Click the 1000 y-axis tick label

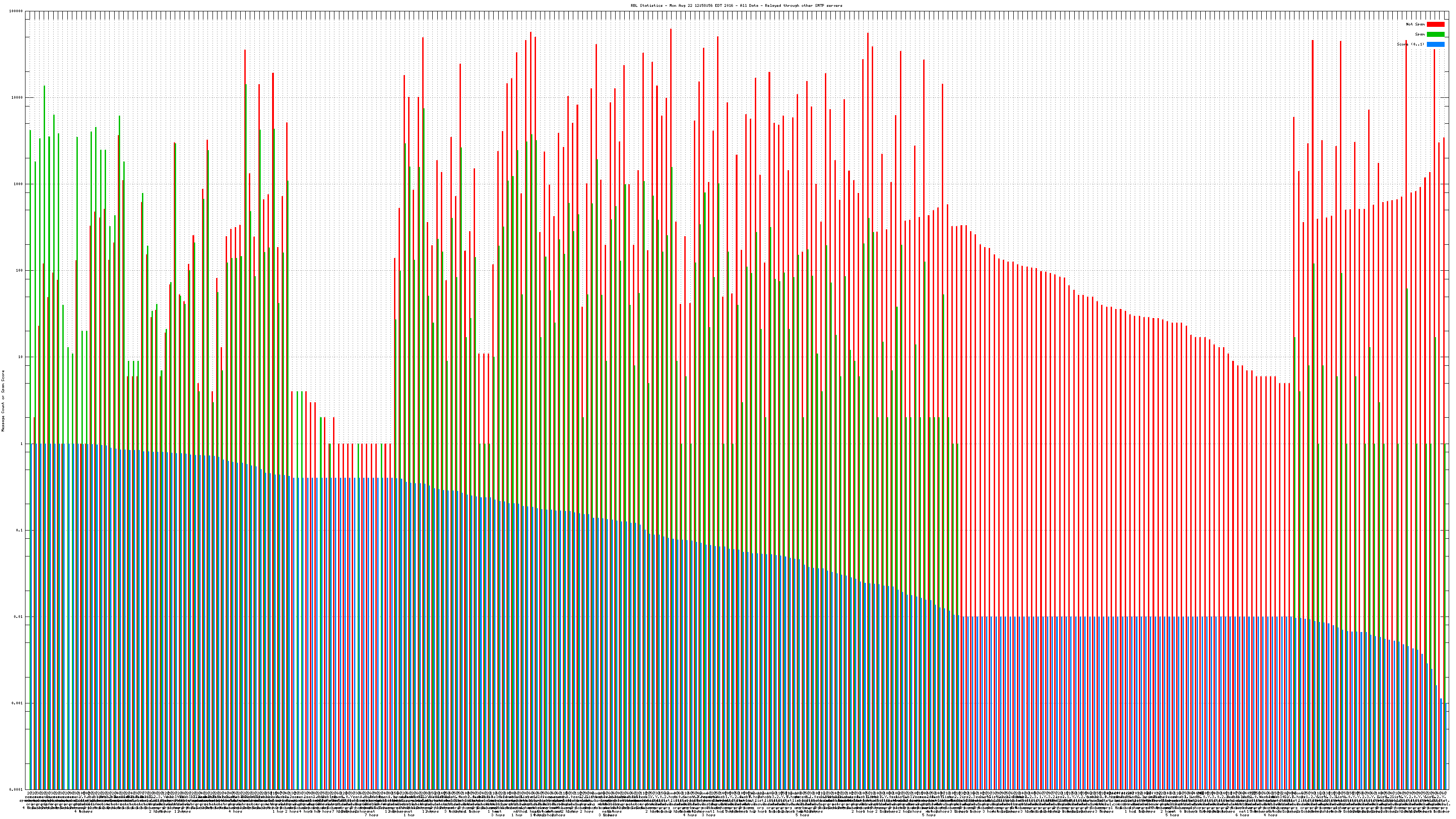click(x=19, y=184)
